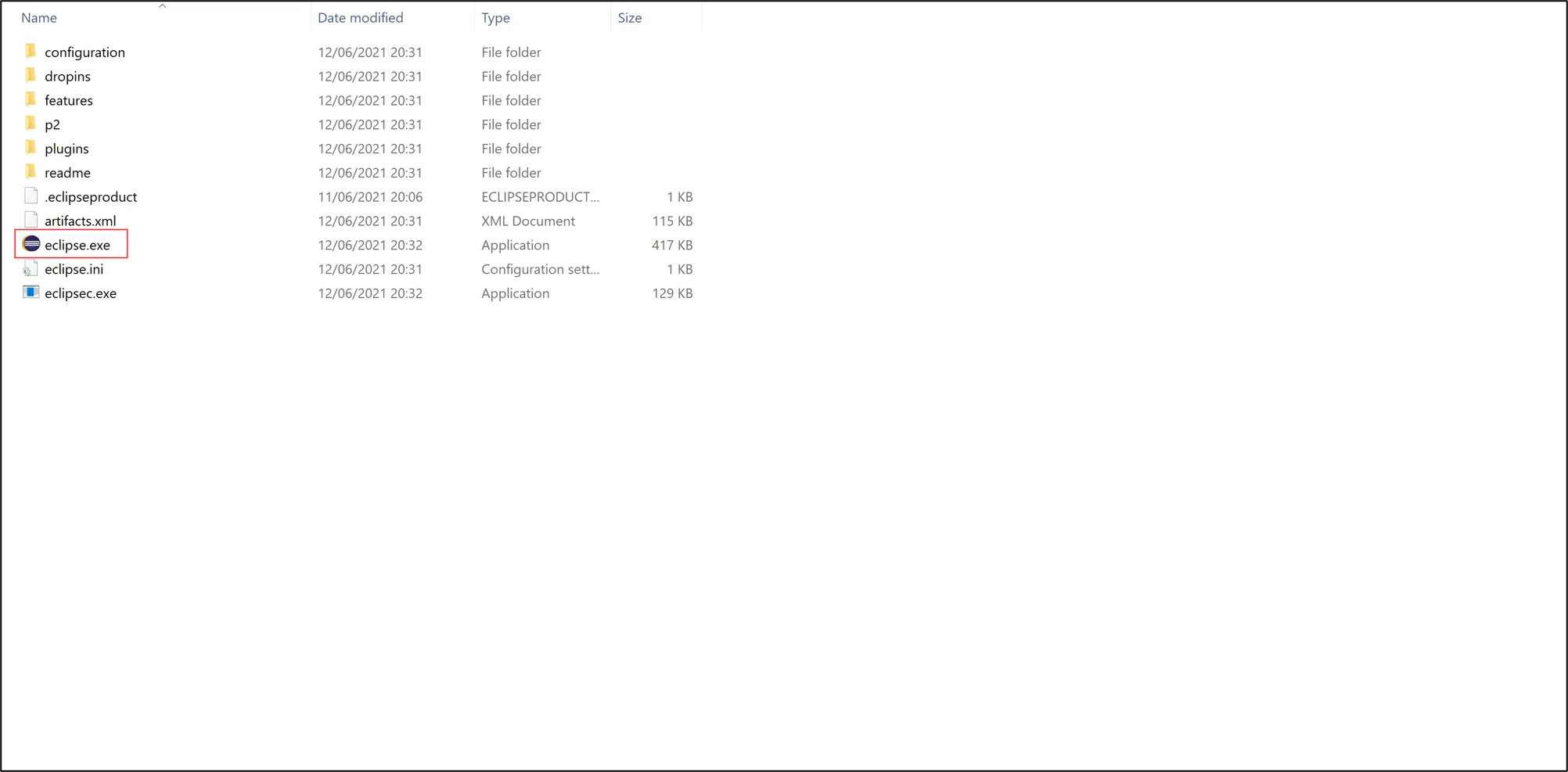1568x772 pixels.
Task: Sort files by the Type column header
Action: [496, 17]
